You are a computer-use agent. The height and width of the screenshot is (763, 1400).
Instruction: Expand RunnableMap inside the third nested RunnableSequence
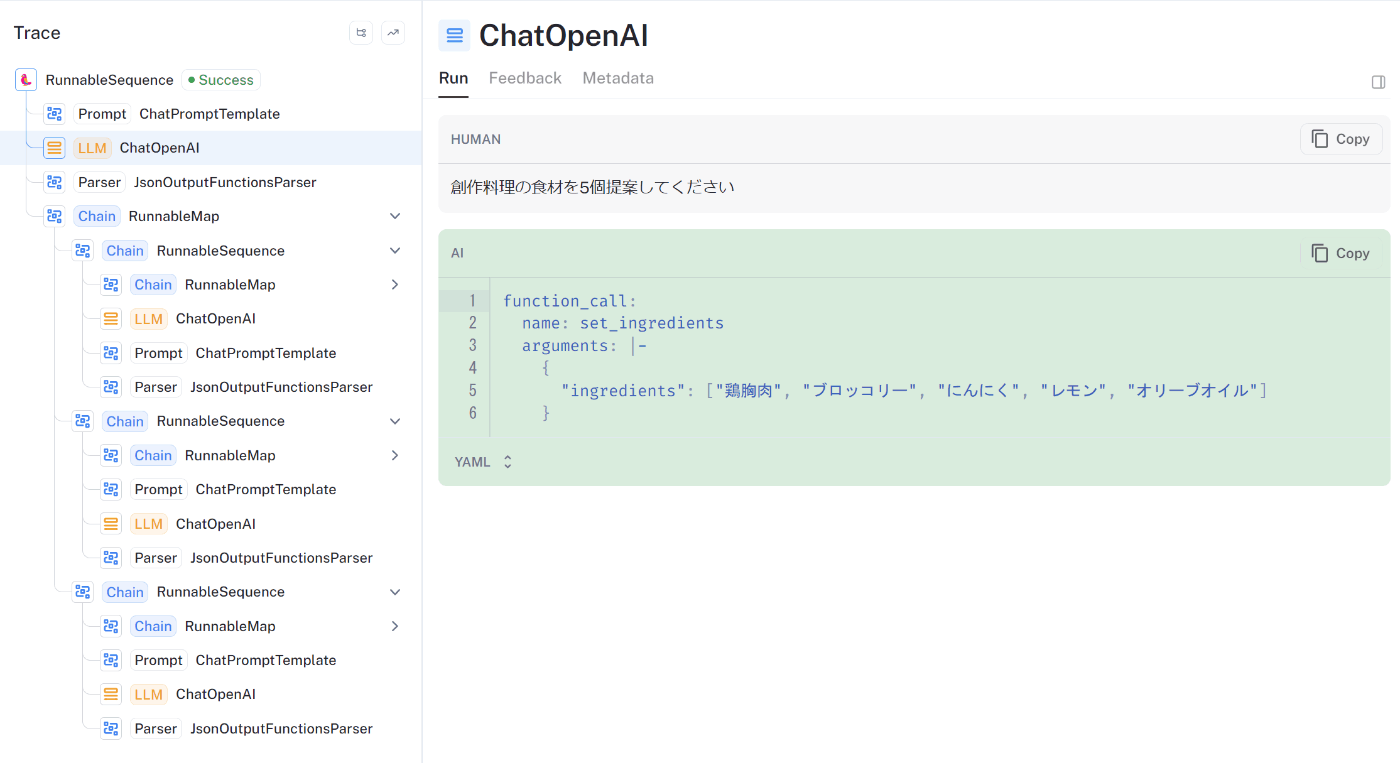395,626
